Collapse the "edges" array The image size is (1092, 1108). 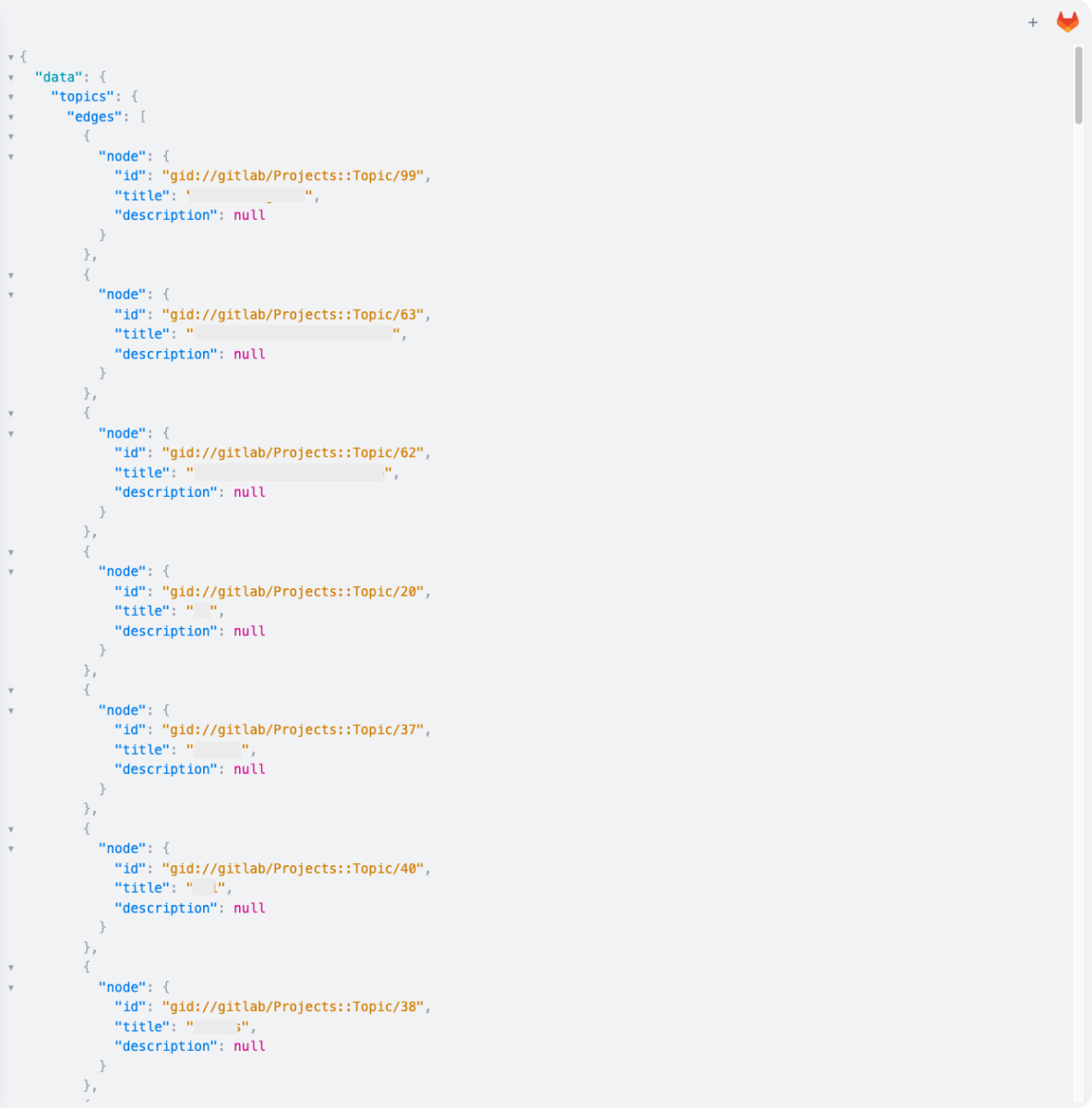pyautogui.click(x=10, y=117)
